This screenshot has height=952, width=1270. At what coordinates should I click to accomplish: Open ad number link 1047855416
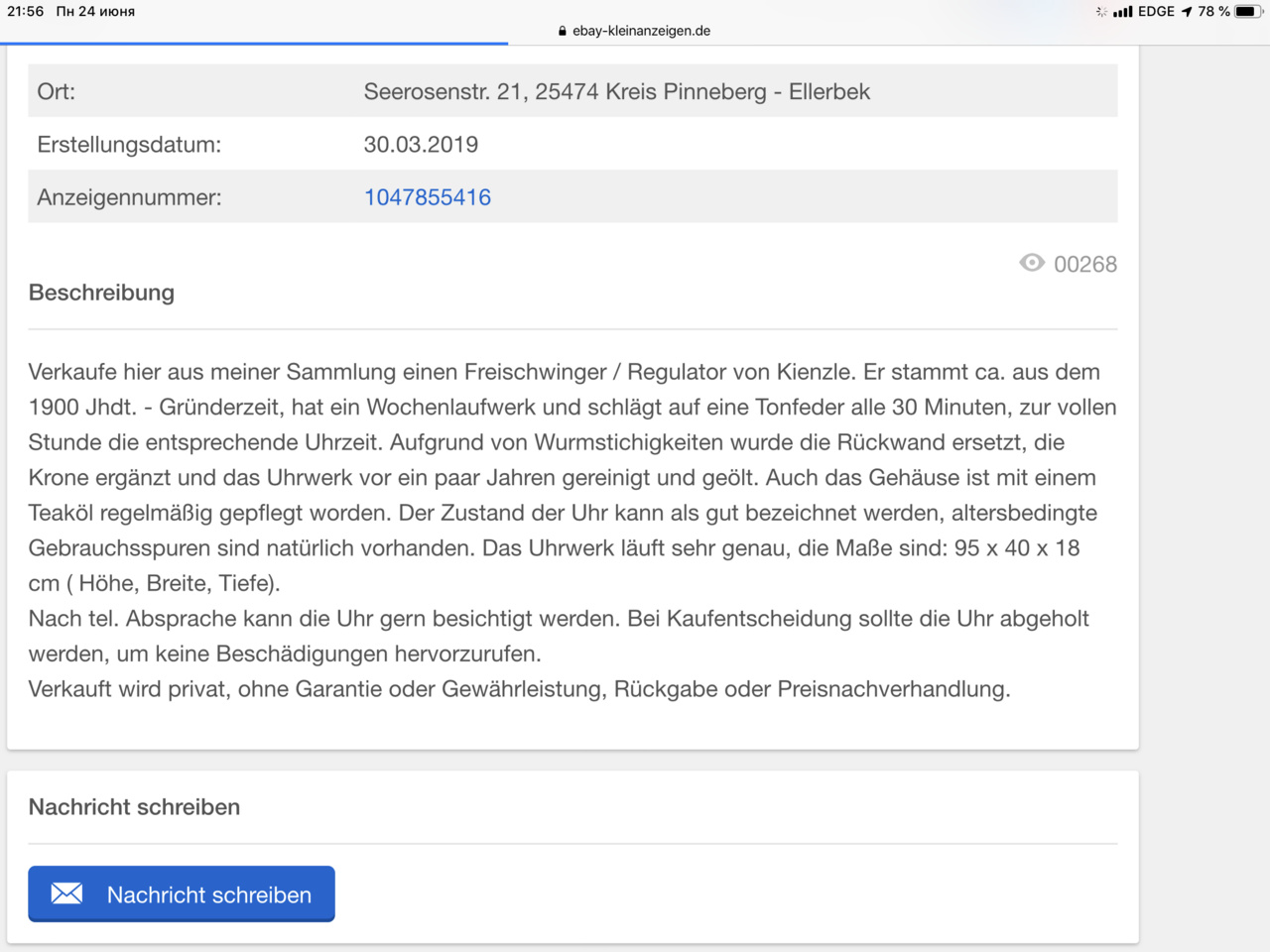click(x=427, y=197)
